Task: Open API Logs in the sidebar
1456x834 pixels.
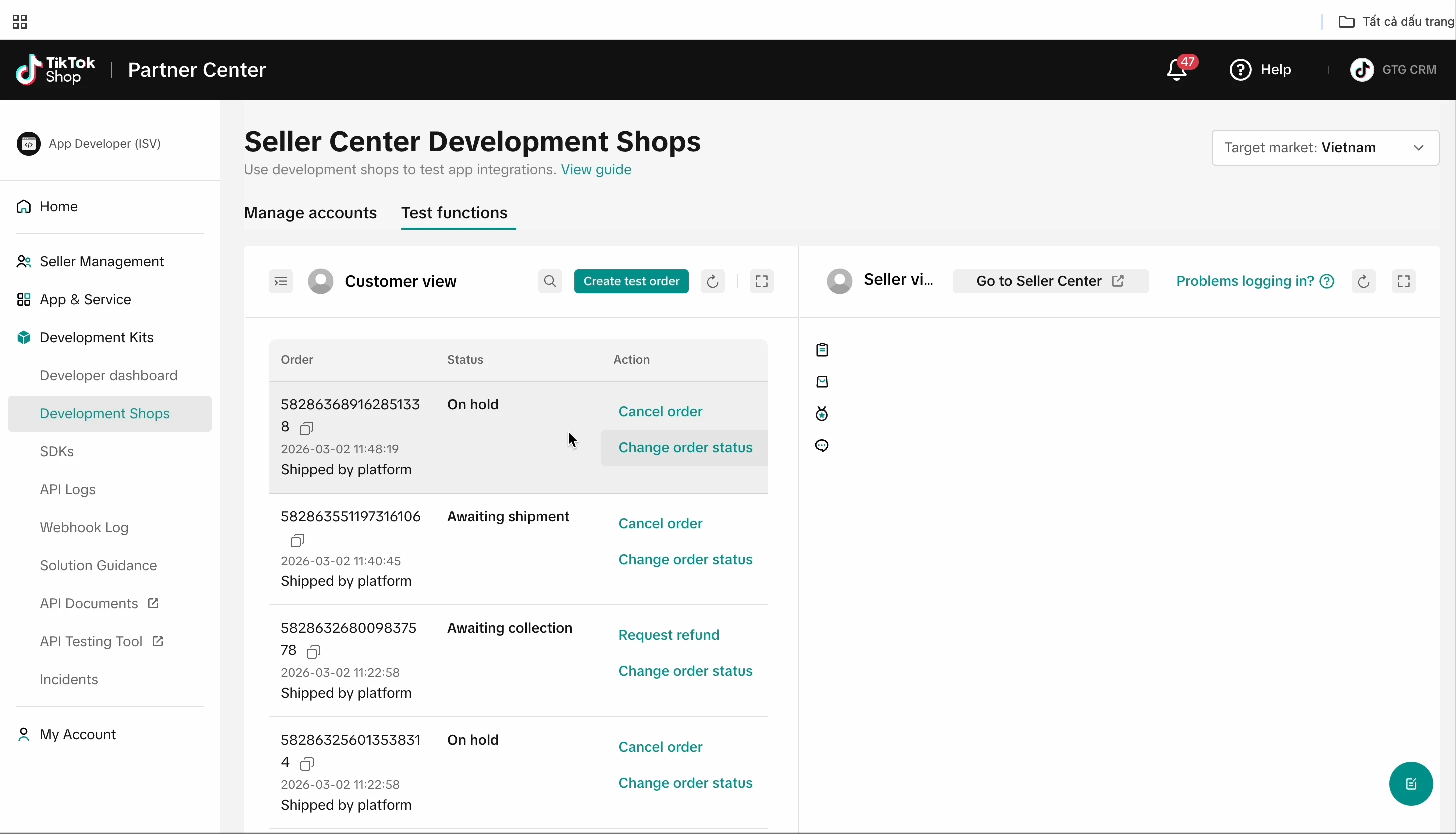Action: pos(67,489)
